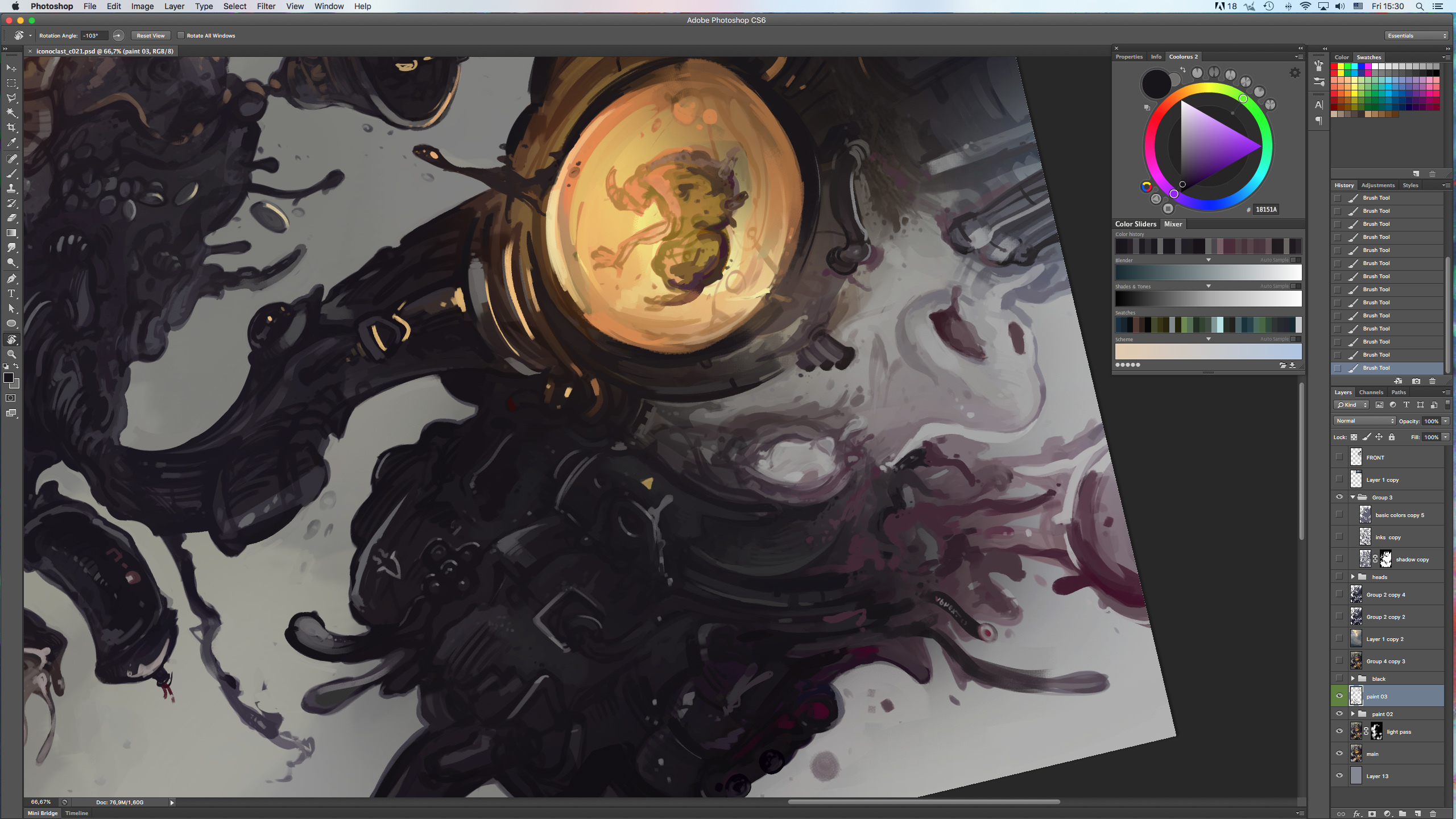Image resolution: width=1456 pixels, height=819 pixels.
Task: Click the foreground color swatch
Action: pos(9,378)
